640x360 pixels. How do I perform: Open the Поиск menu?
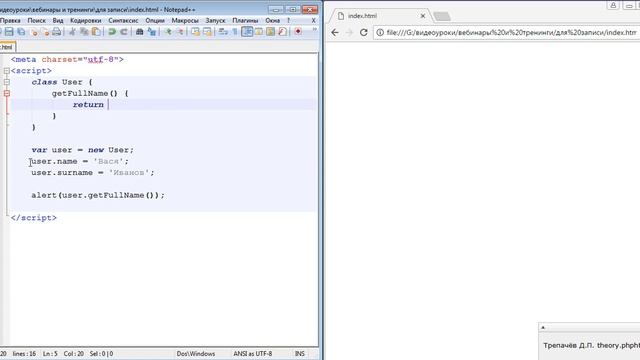pos(36,20)
